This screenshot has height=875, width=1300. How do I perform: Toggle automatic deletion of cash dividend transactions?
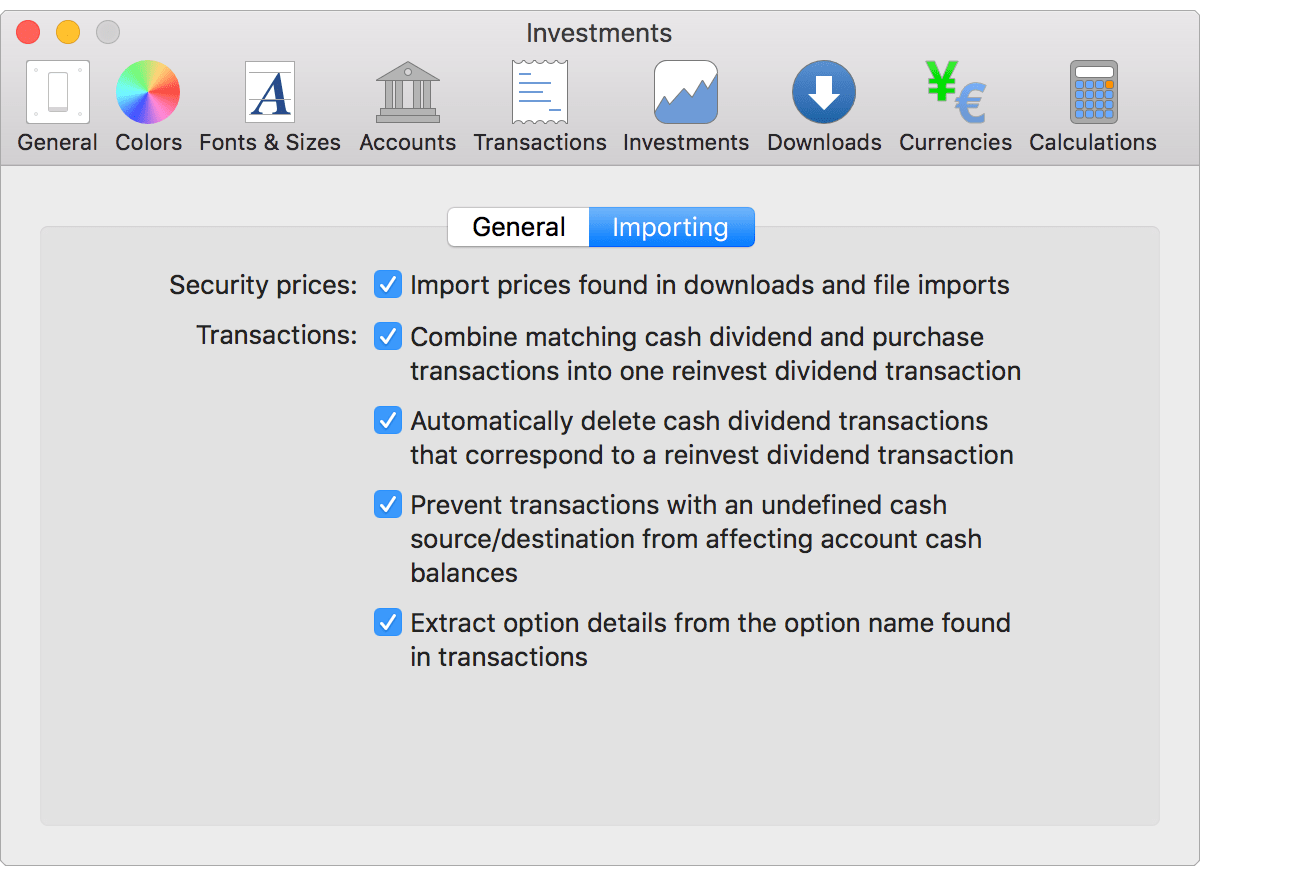pos(387,420)
